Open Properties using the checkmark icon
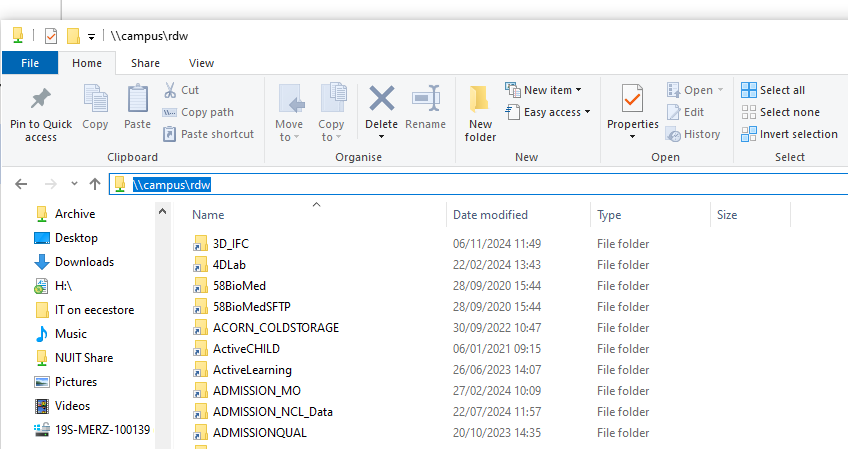This screenshot has width=848, height=449. coord(632,100)
